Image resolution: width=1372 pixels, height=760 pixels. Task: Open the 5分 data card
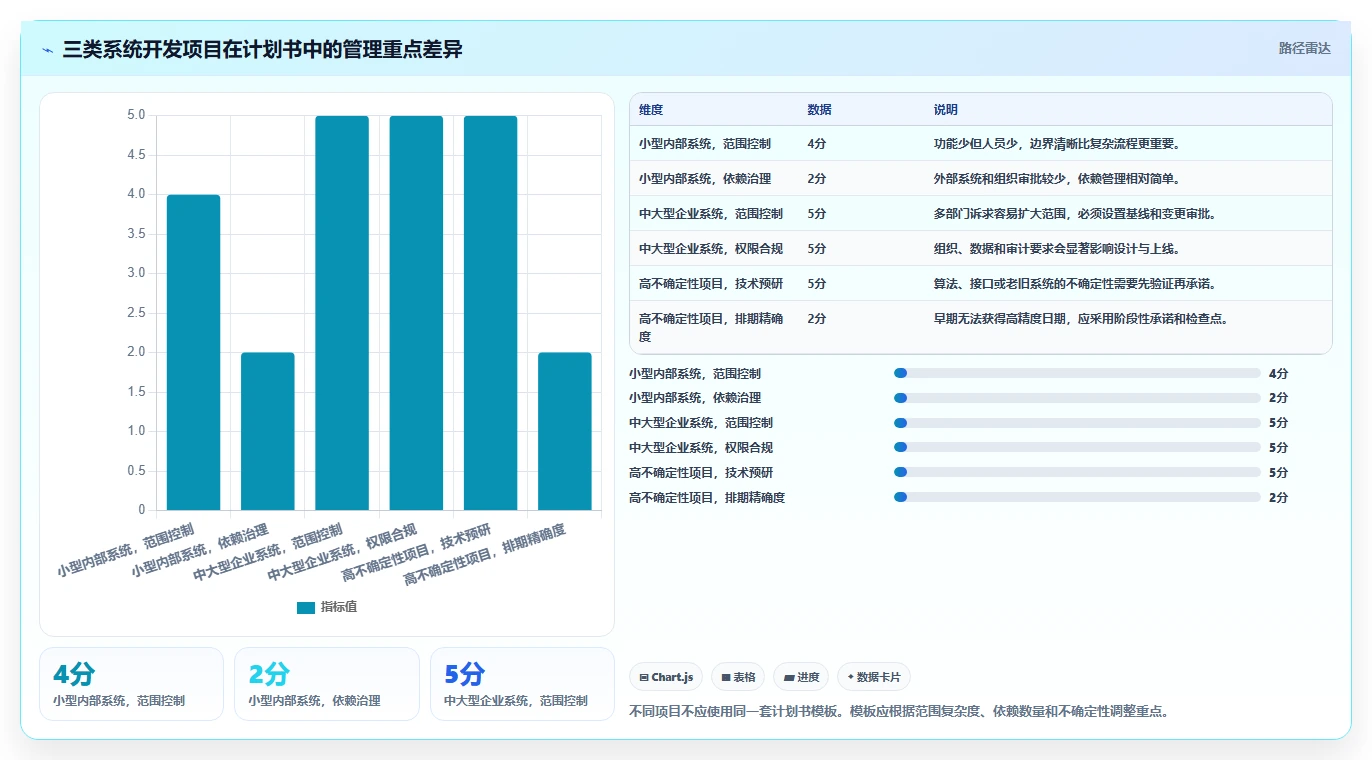click(x=522, y=684)
